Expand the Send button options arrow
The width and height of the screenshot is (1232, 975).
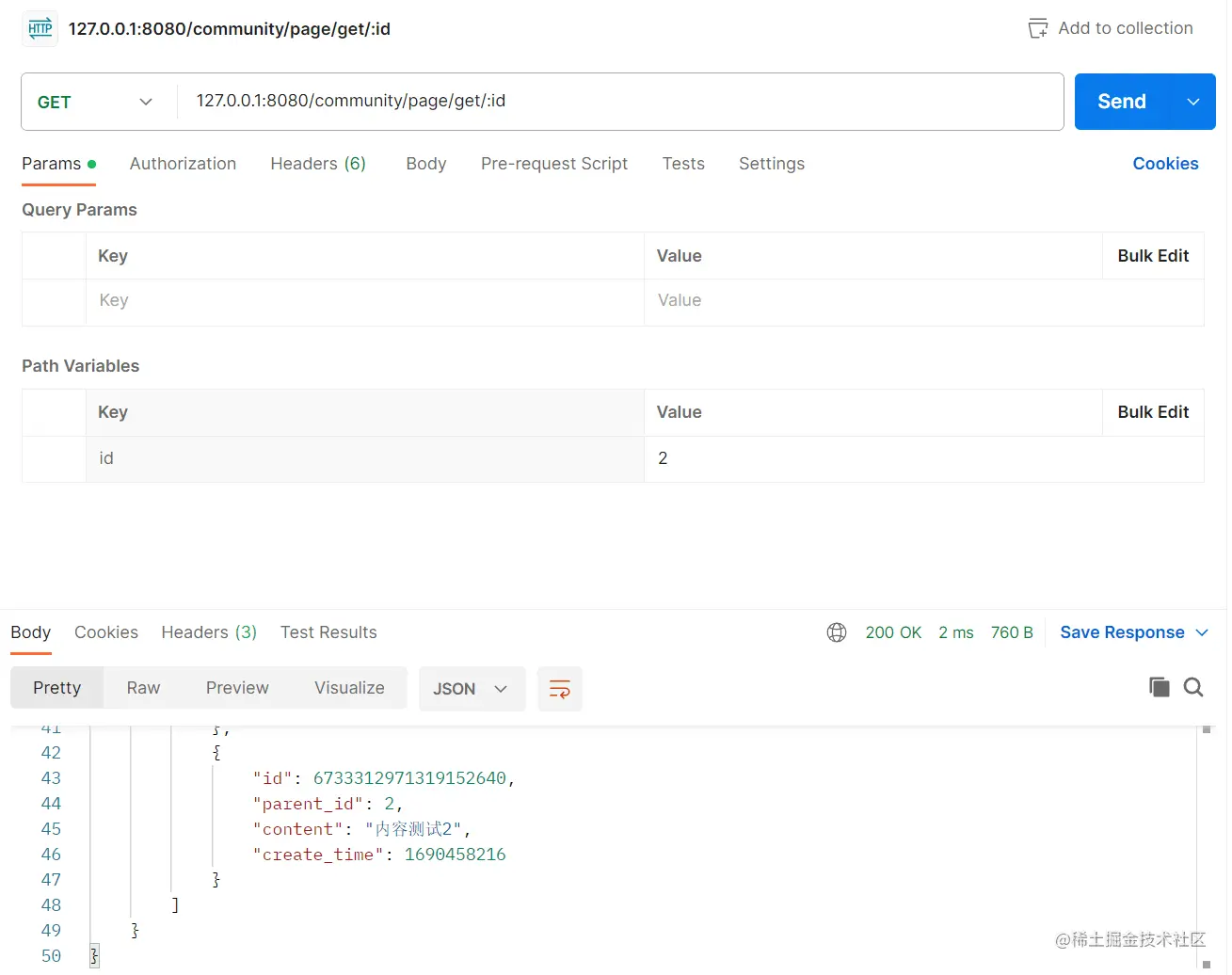pyautogui.click(x=1192, y=102)
